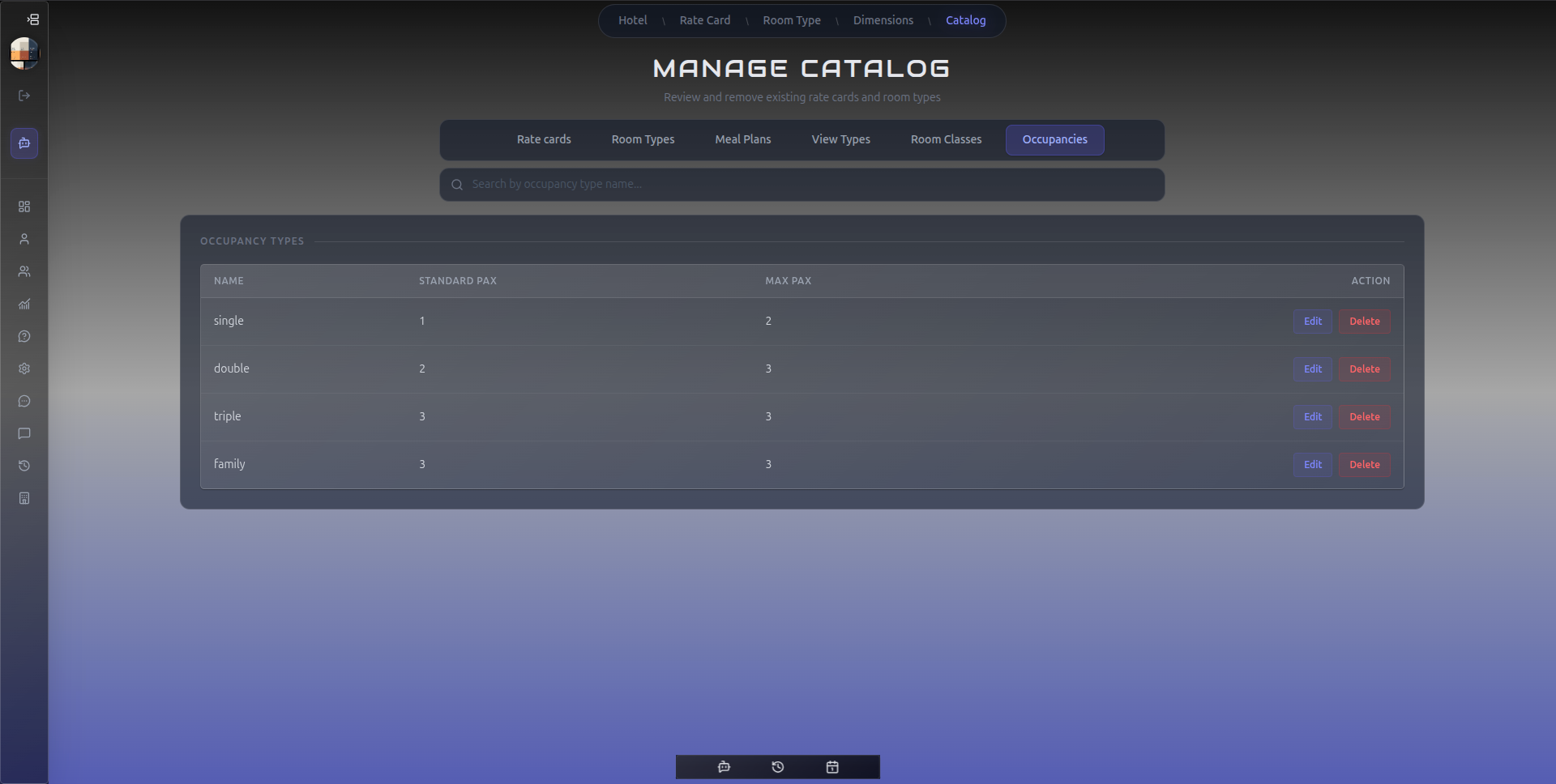The height and width of the screenshot is (784, 1556).
Task: Go to Dimensions breadcrumb step
Action: [883, 20]
